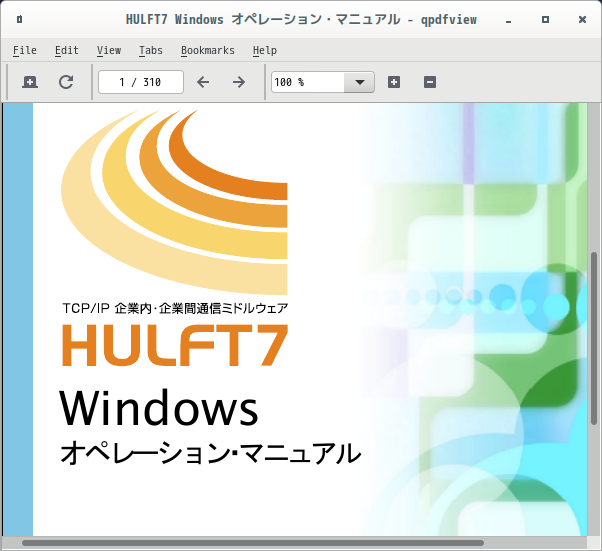Click the TCP/IP 企業内・企業間通信ミドルウェア text

[175, 308]
